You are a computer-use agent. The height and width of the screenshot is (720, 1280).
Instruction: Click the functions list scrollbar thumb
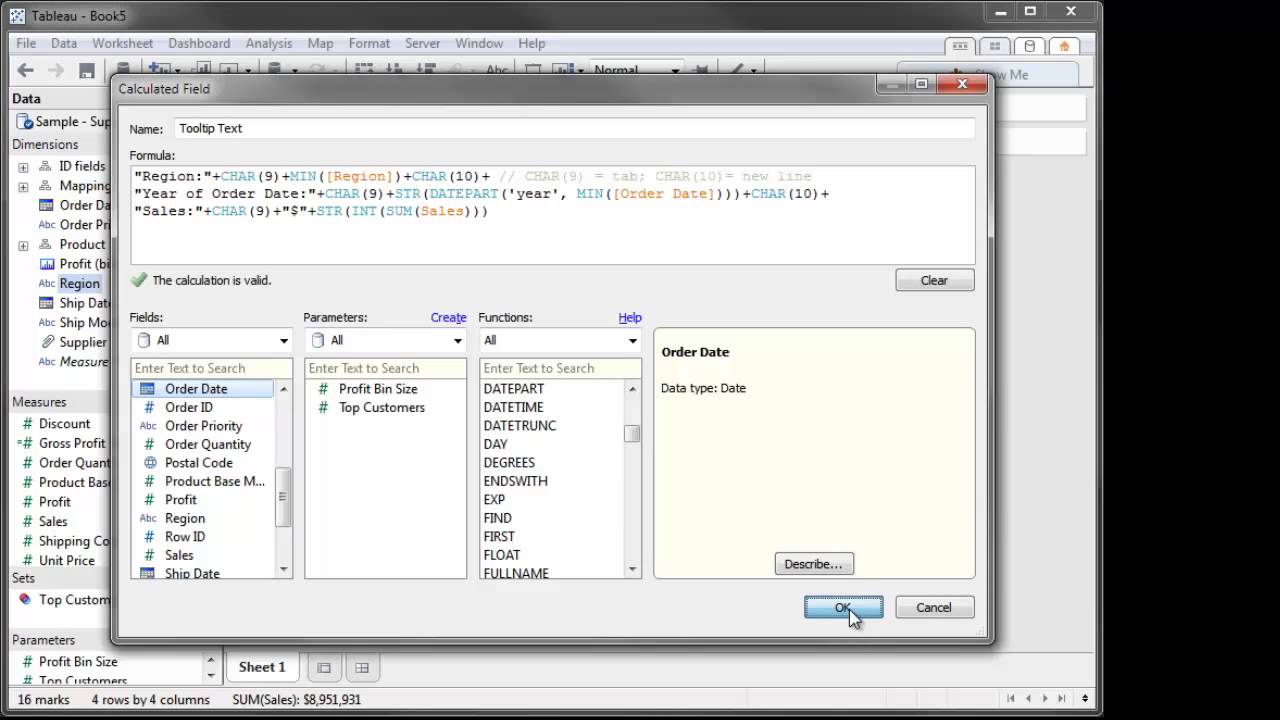pos(632,433)
